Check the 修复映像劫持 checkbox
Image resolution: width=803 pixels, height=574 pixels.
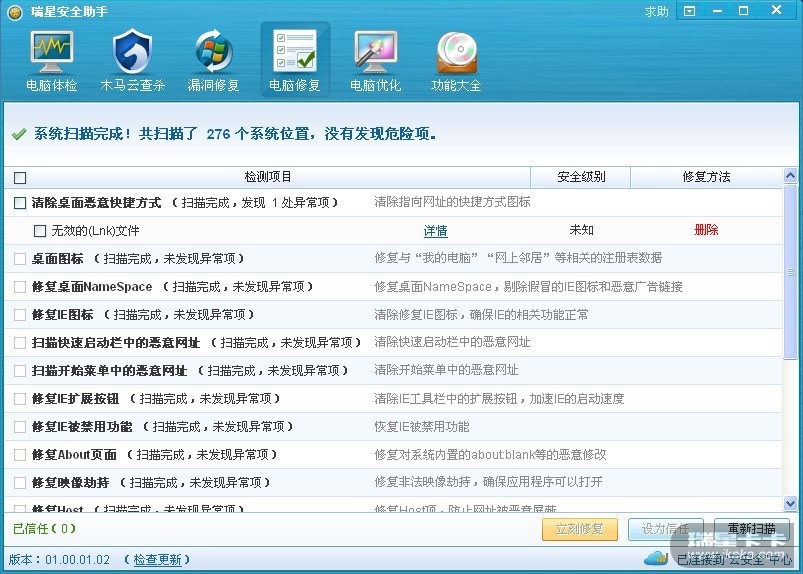pos(20,482)
